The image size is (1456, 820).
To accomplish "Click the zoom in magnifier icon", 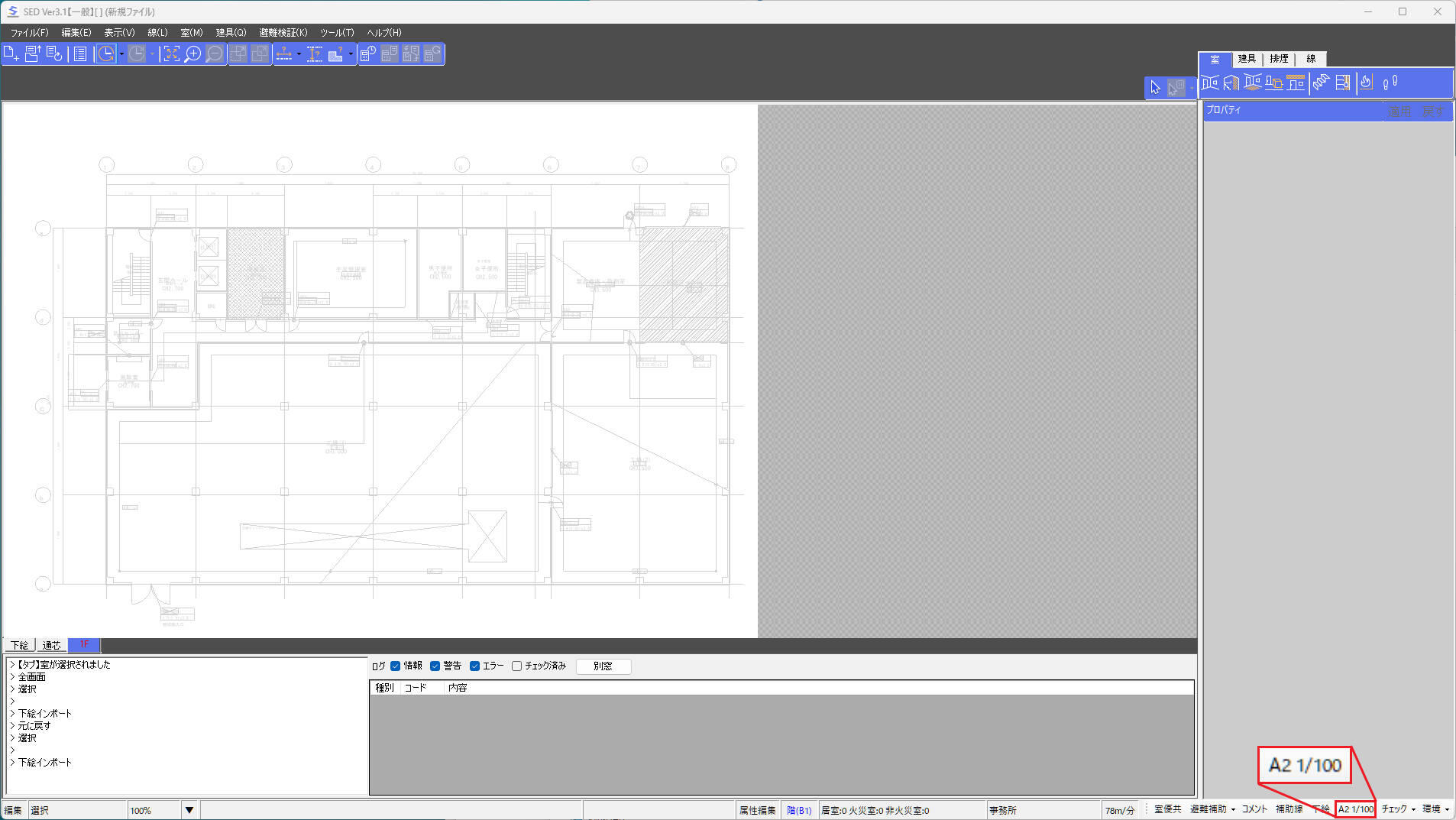I will coord(193,53).
